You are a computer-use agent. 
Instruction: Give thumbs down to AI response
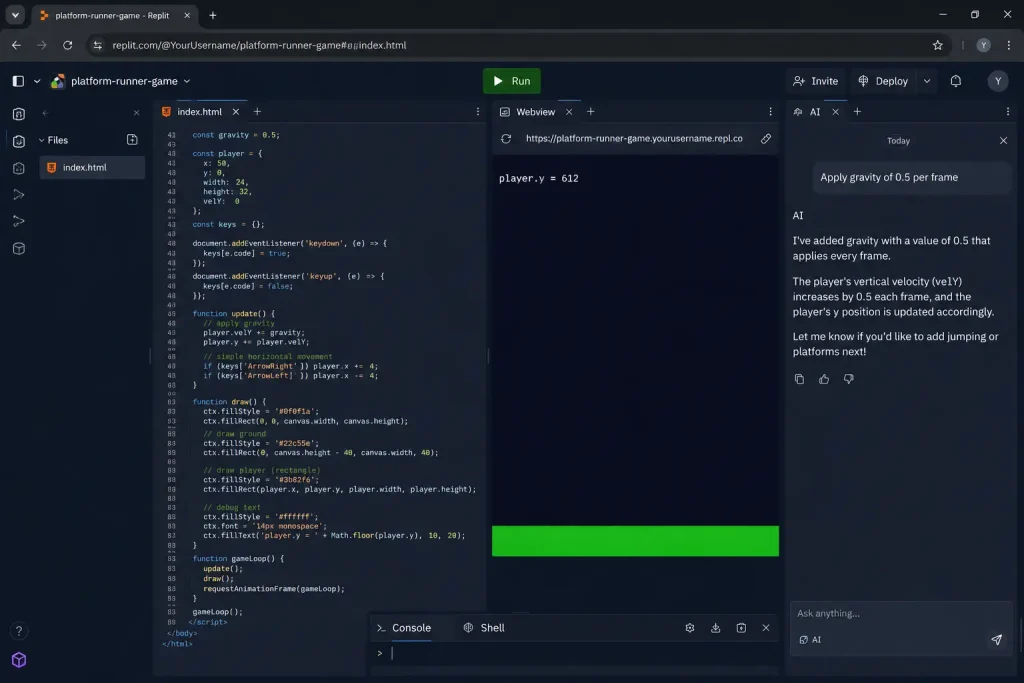click(848, 379)
